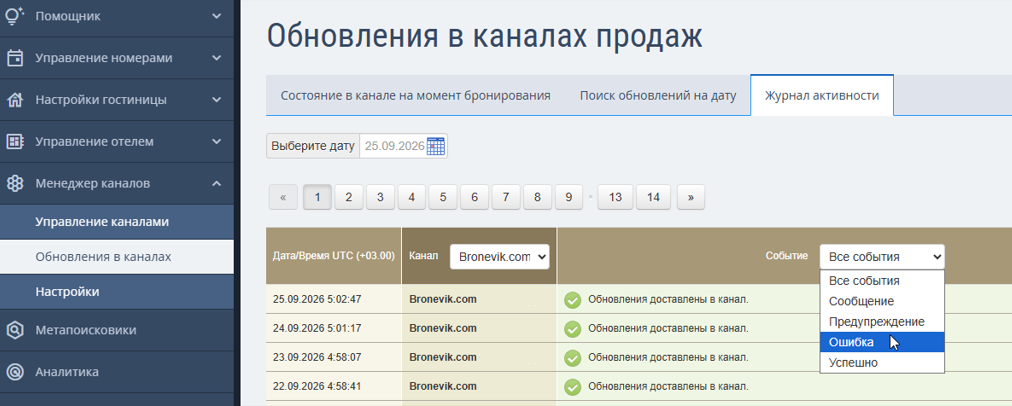Switch to Состояние в канале на момент бронирования tab
Screen dimensions: 1012x406
click(x=416, y=96)
